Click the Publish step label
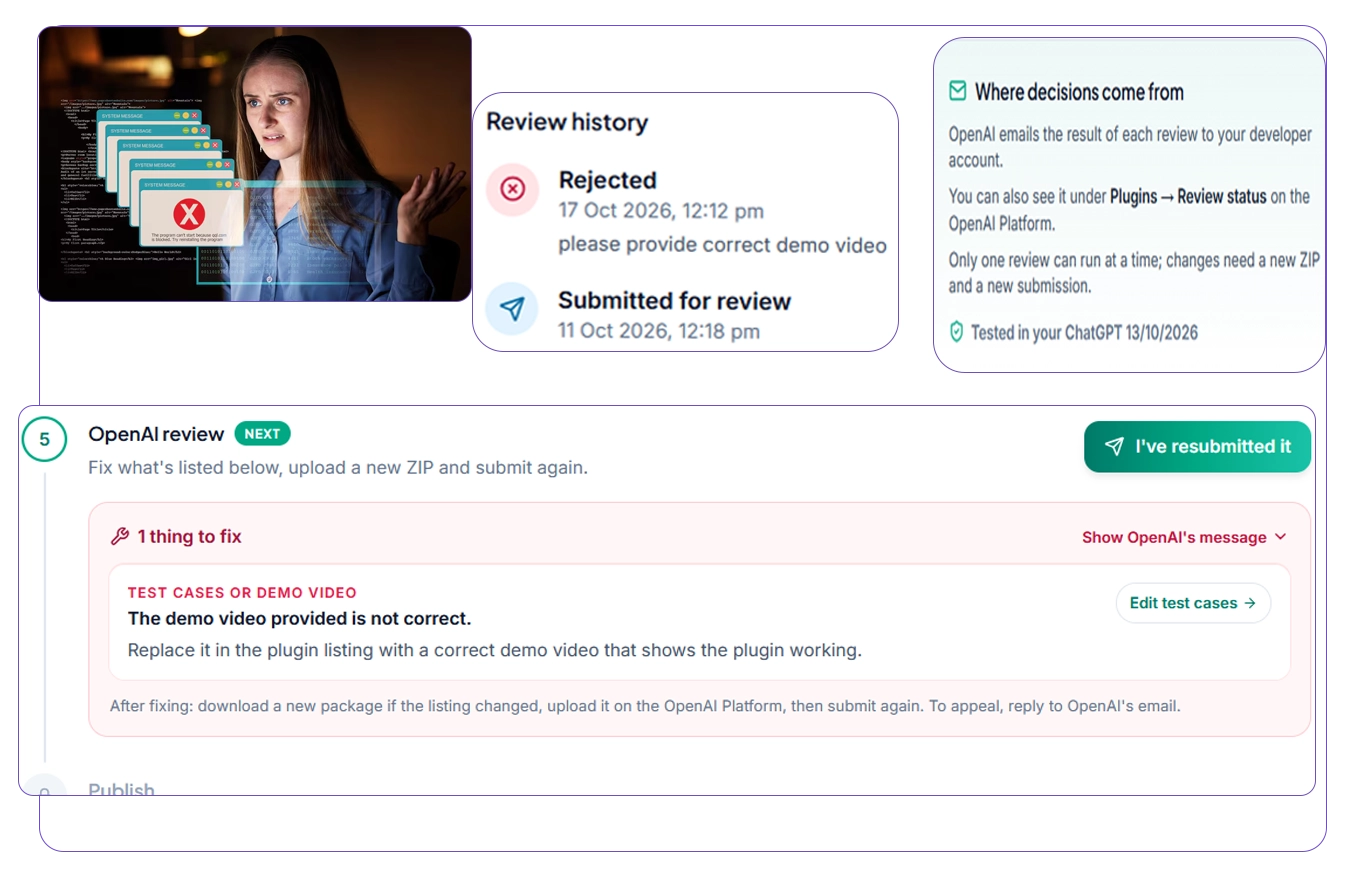The height and width of the screenshot is (871, 1351). [121, 789]
